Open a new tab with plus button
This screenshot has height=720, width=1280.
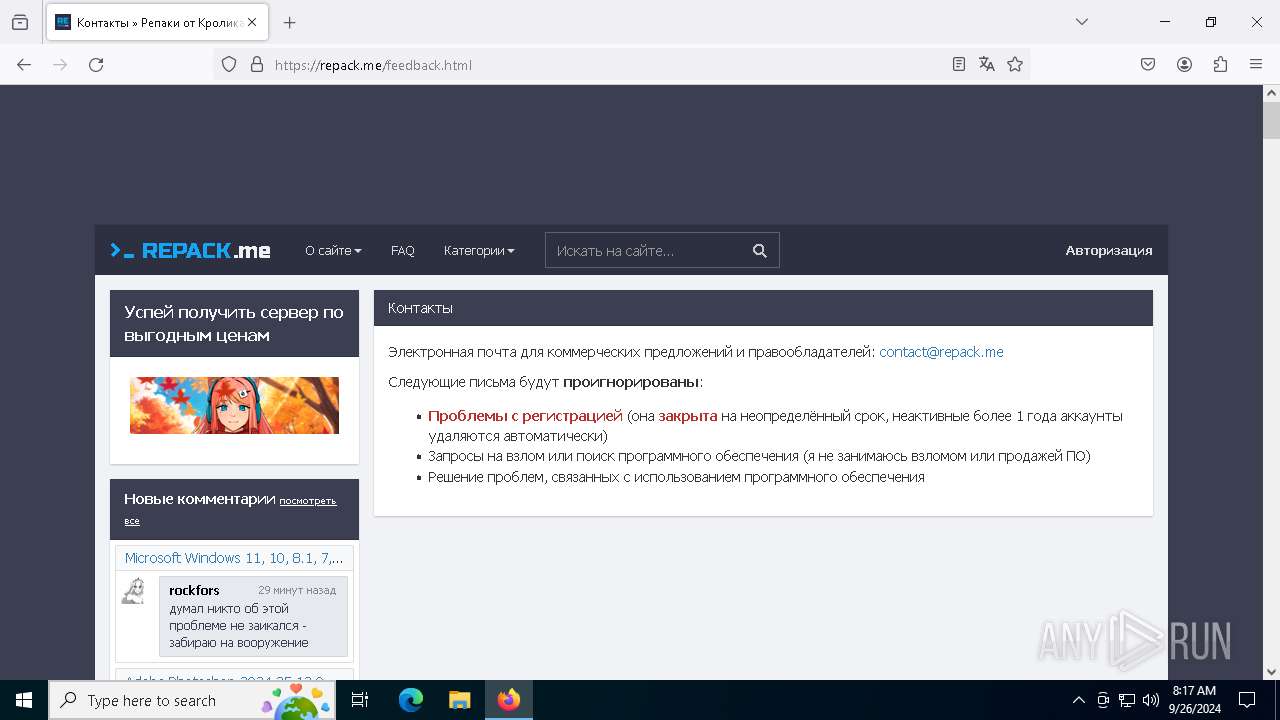tap(290, 22)
